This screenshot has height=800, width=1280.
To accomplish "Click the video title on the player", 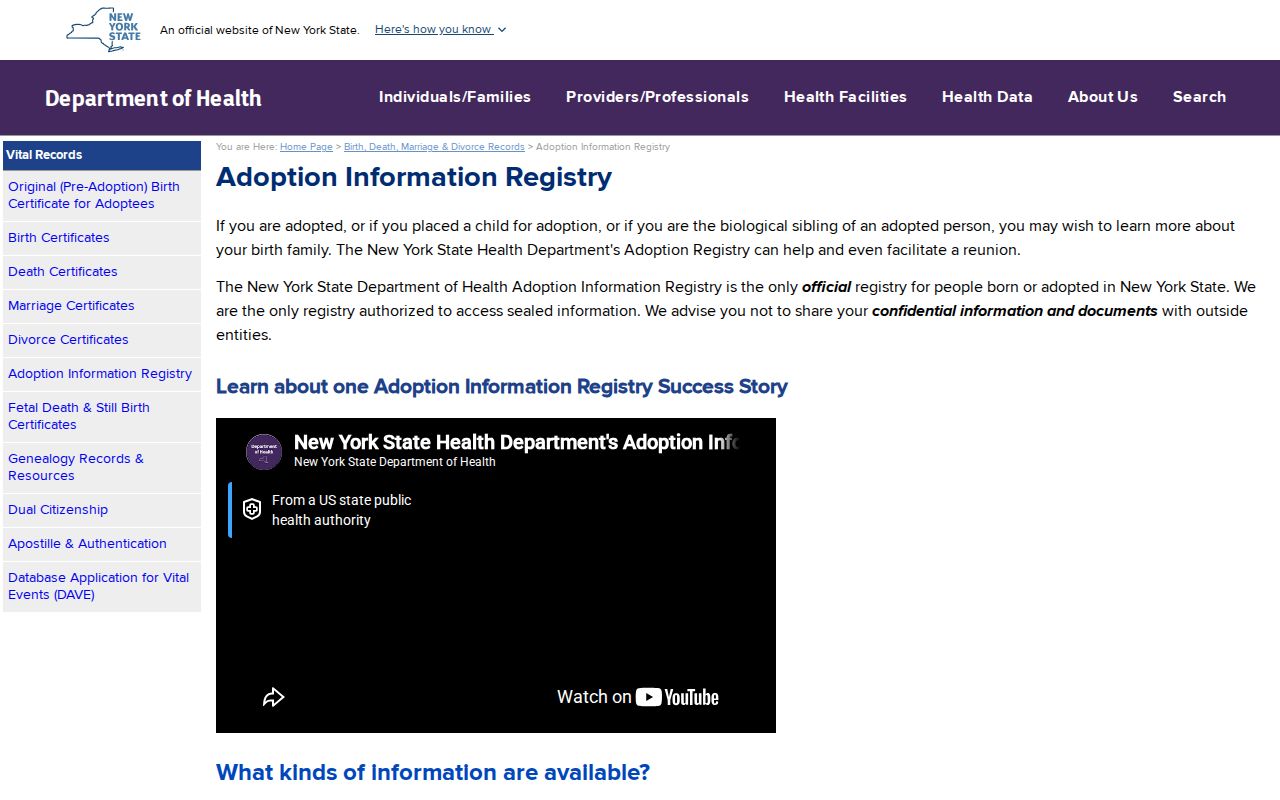I will pyautogui.click(x=516, y=442).
